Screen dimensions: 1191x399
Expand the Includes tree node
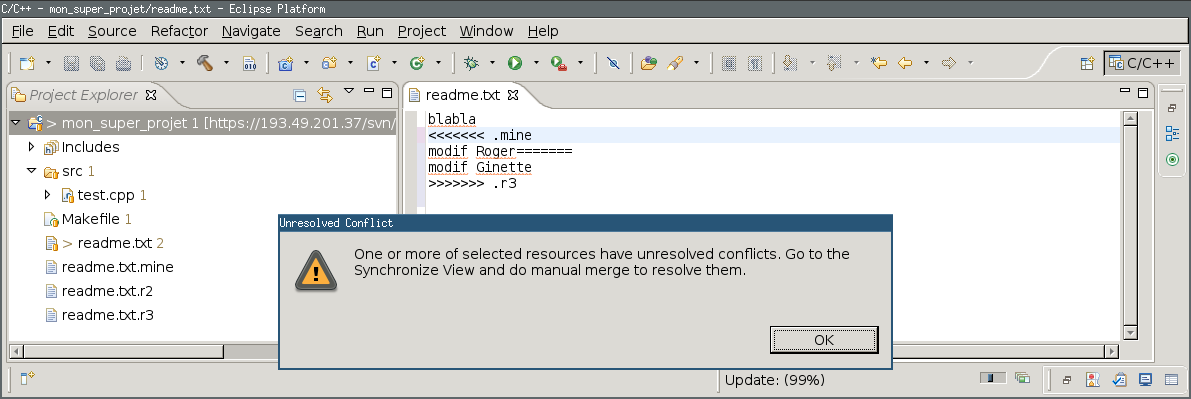point(31,146)
